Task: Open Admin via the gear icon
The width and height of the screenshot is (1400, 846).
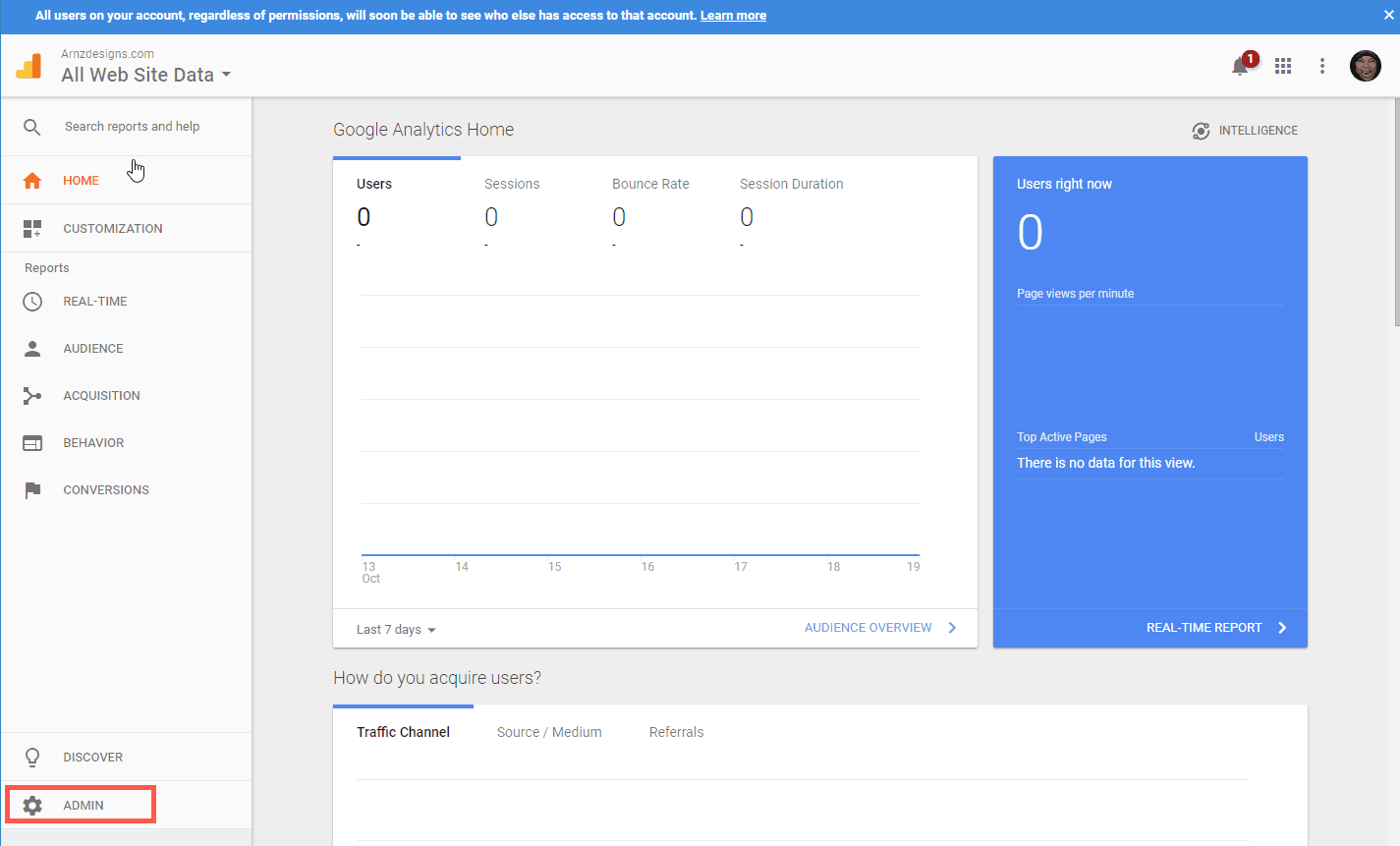Action: [x=32, y=806]
